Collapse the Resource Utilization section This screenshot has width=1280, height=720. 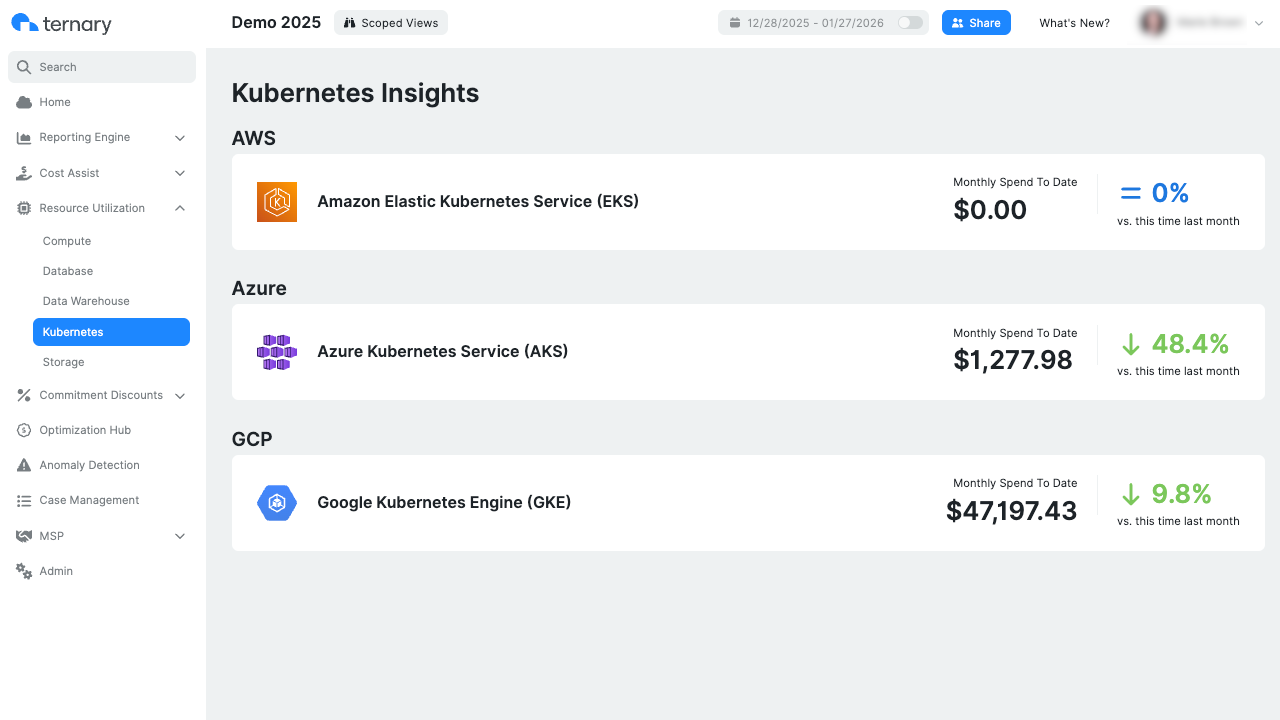tap(180, 208)
